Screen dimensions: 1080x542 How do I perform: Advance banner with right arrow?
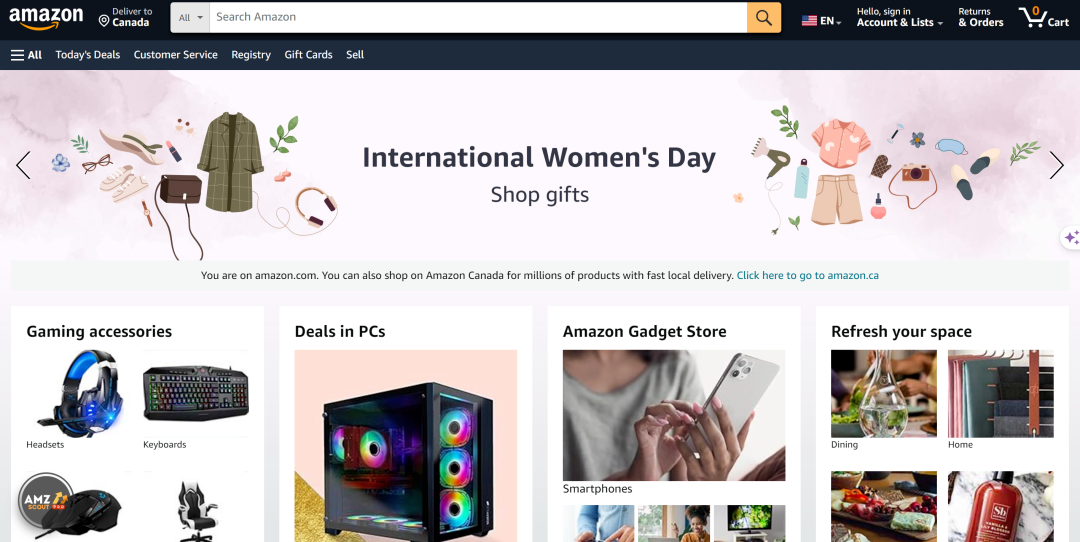pyautogui.click(x=1057, y=165)
